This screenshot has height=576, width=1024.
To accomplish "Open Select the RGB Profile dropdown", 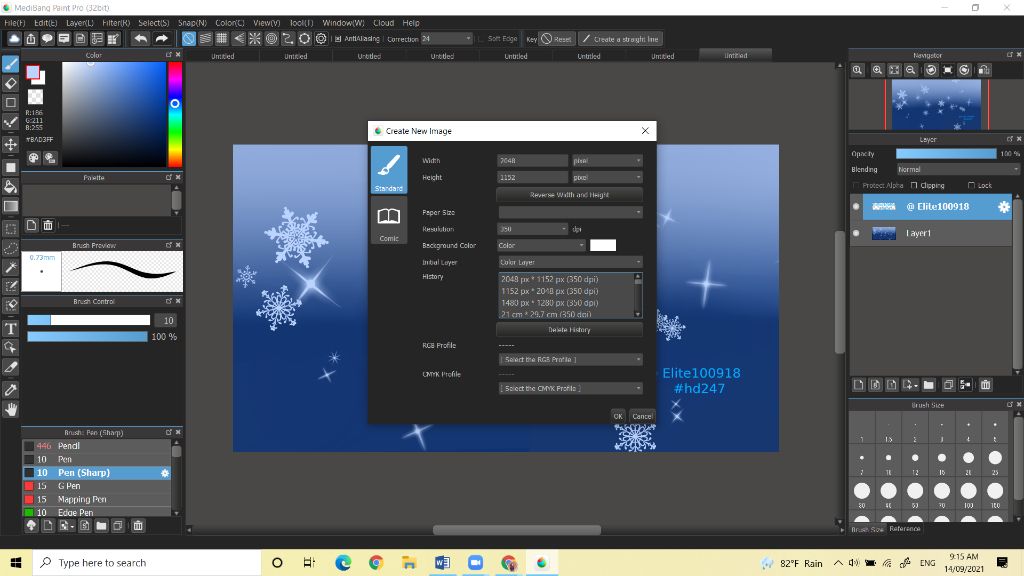I will [x=570, y=360].
